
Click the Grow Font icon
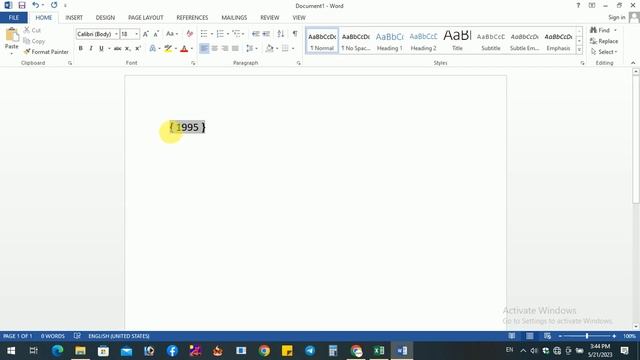146,34
